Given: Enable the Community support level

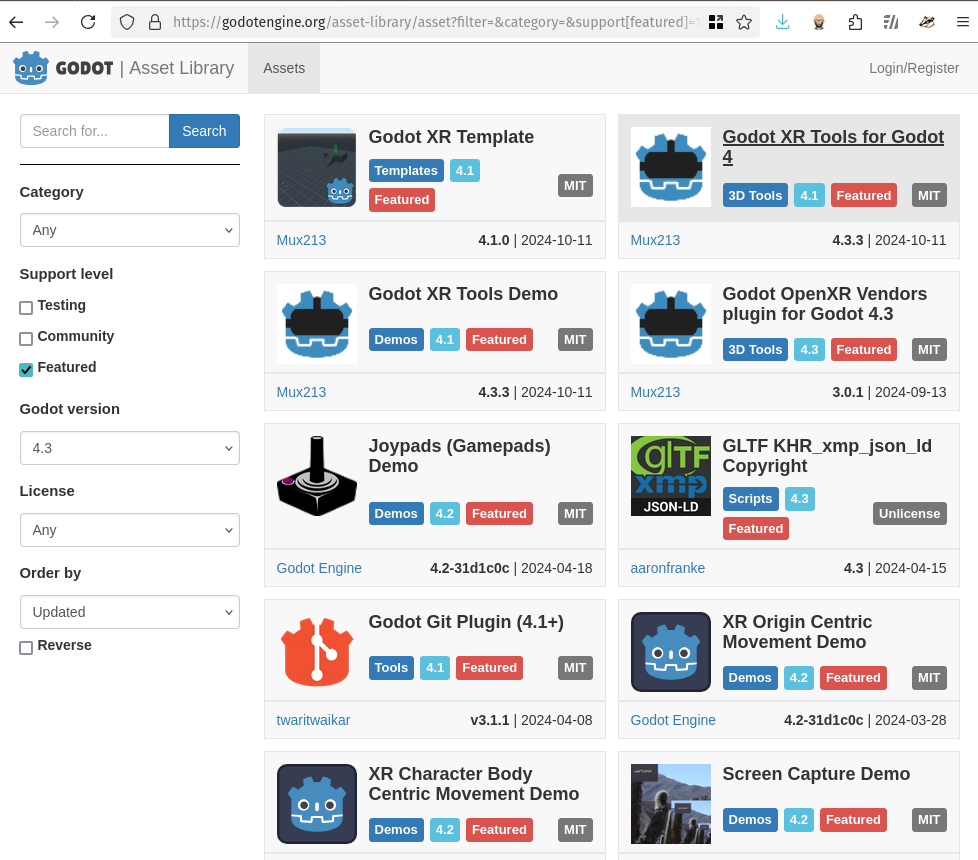Looking at the screenshot, I should tap(26, 339).
